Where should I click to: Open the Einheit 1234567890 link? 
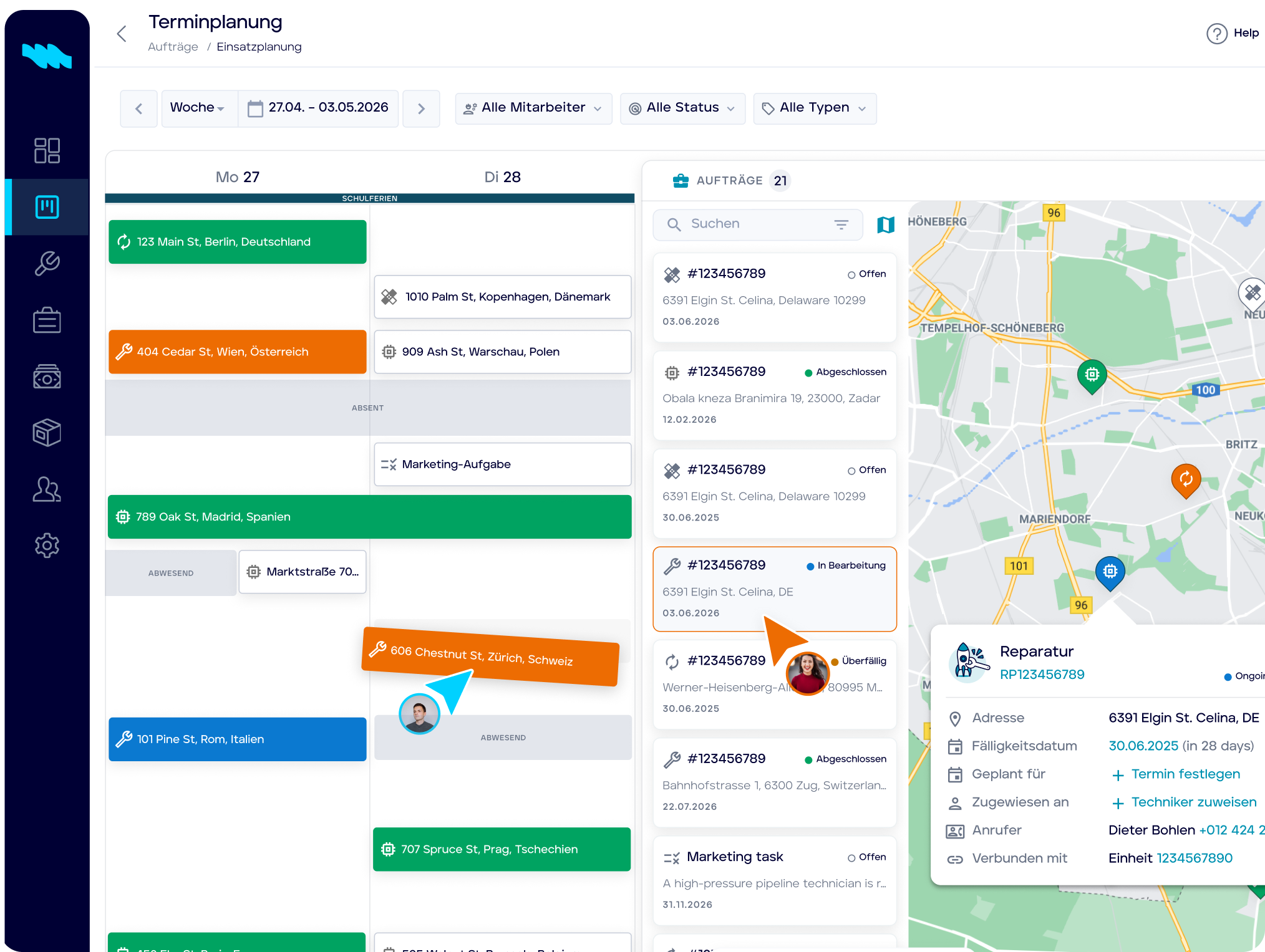tap(1195, 858)
